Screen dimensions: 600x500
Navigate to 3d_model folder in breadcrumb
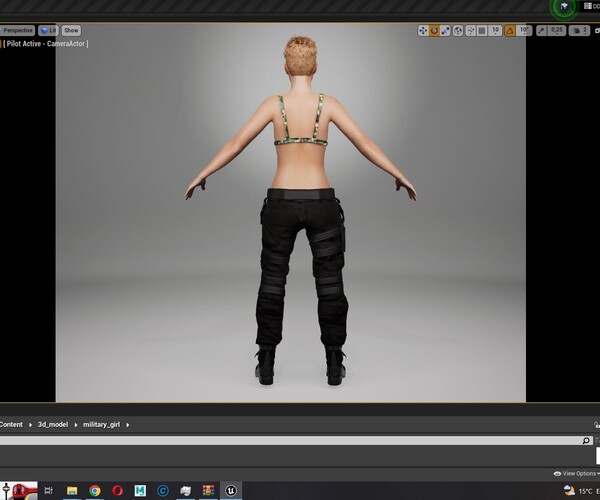(53, 424)
